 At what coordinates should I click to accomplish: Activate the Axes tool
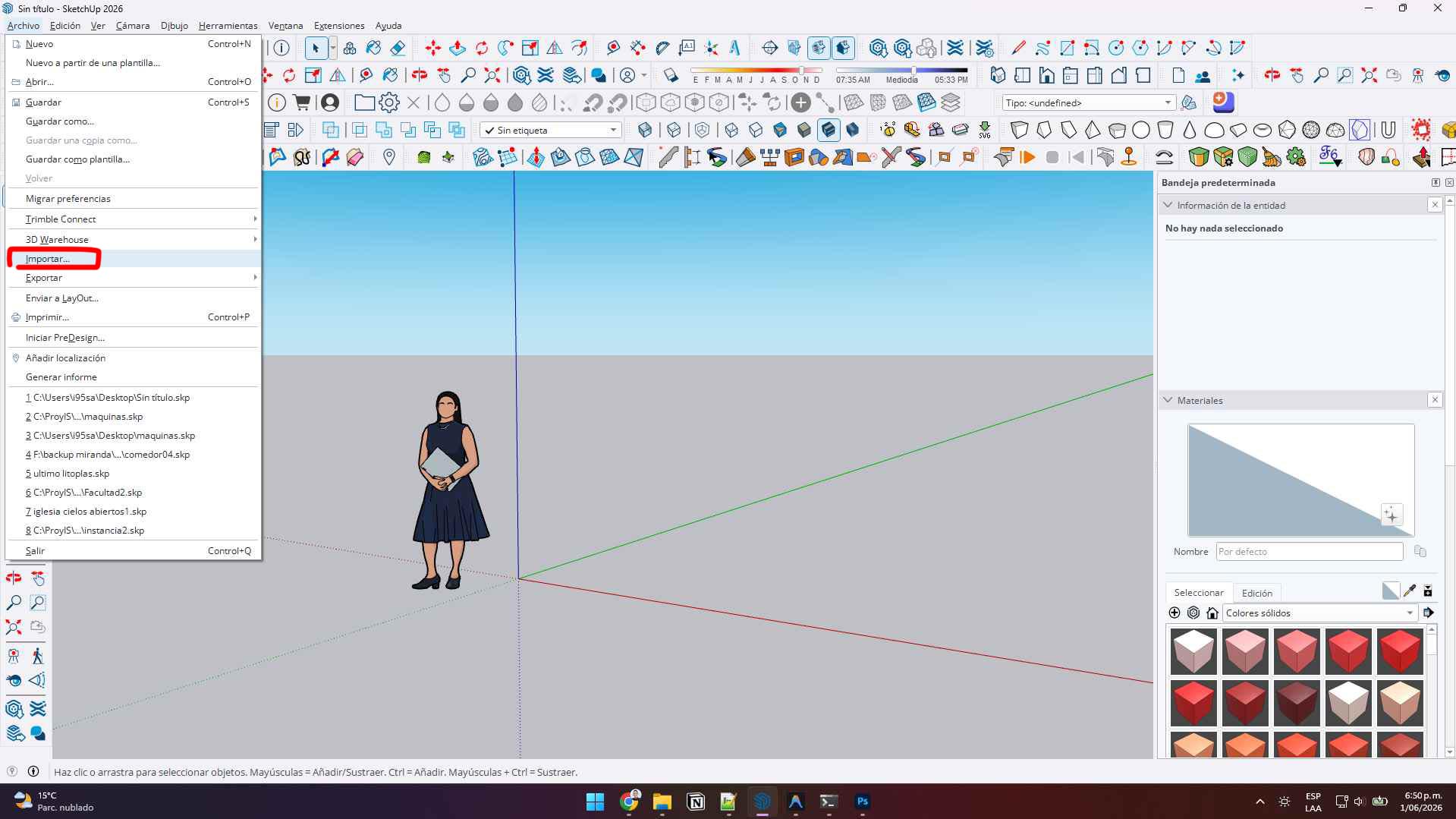[x=711, y=48]
